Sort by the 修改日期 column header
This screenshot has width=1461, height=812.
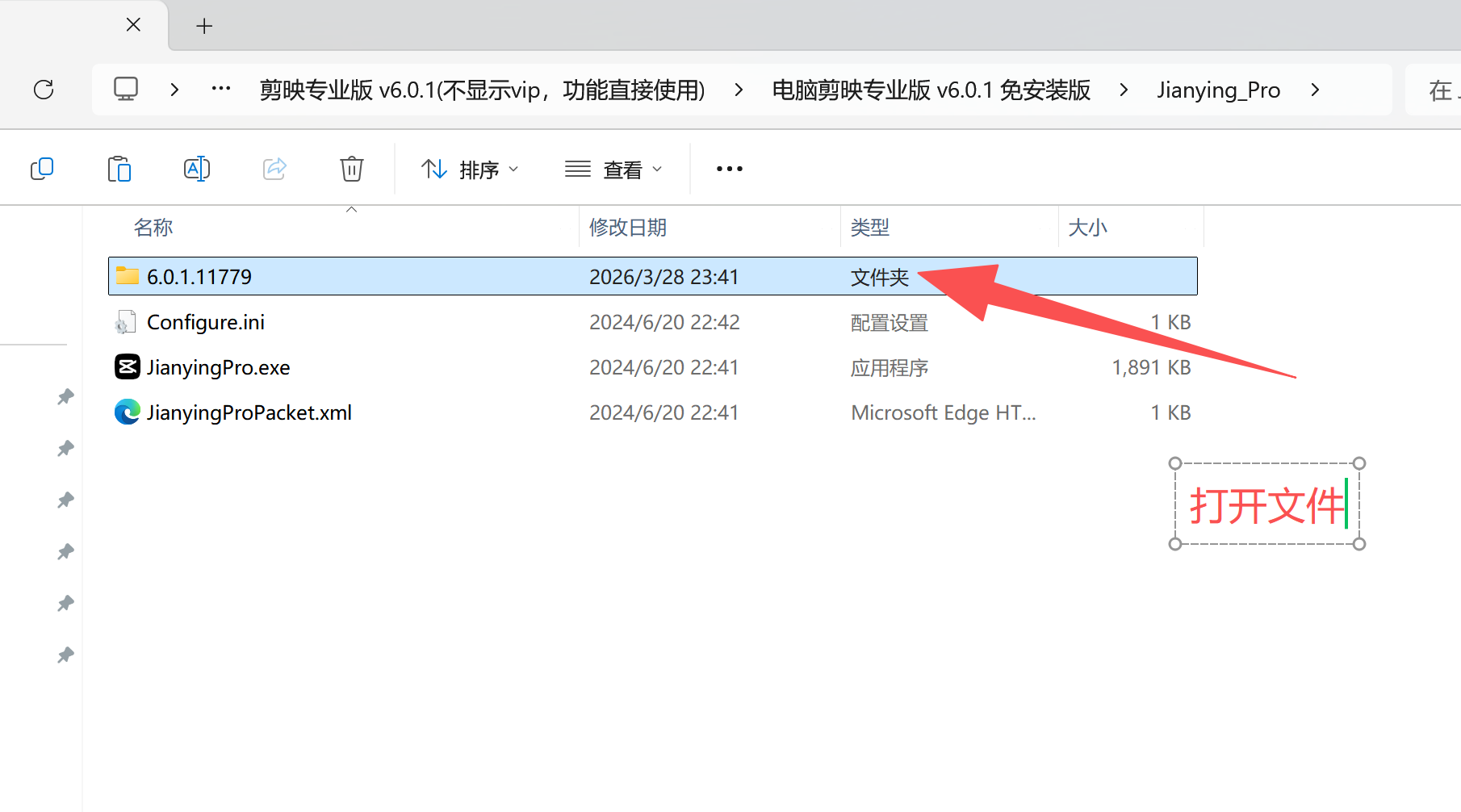coord(628,228)
